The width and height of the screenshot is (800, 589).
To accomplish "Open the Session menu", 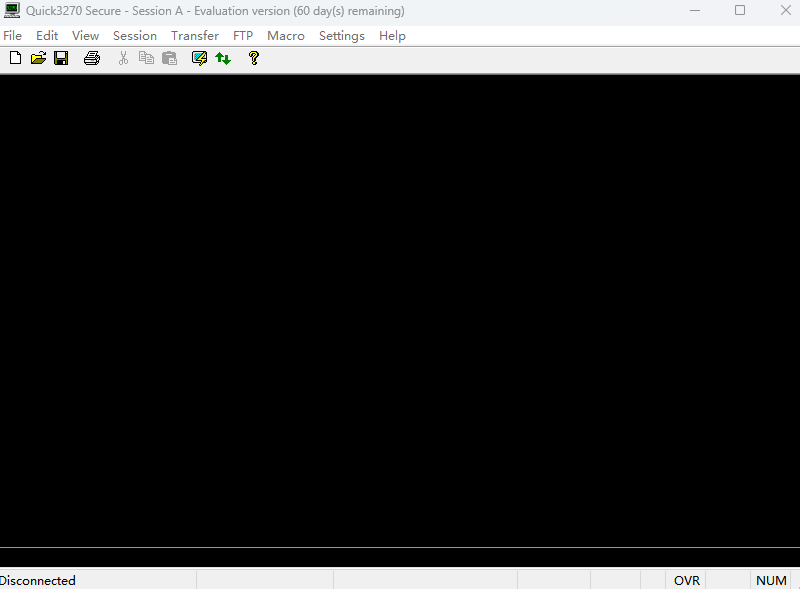I will pos(135,36).
